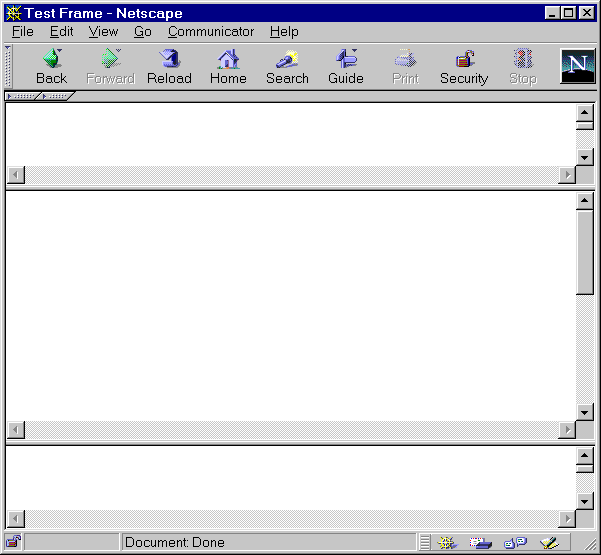This screenshot has height=555, width=601.
Task: Click bottom frame scroll down arrow
Action: [x=585, y=501]
